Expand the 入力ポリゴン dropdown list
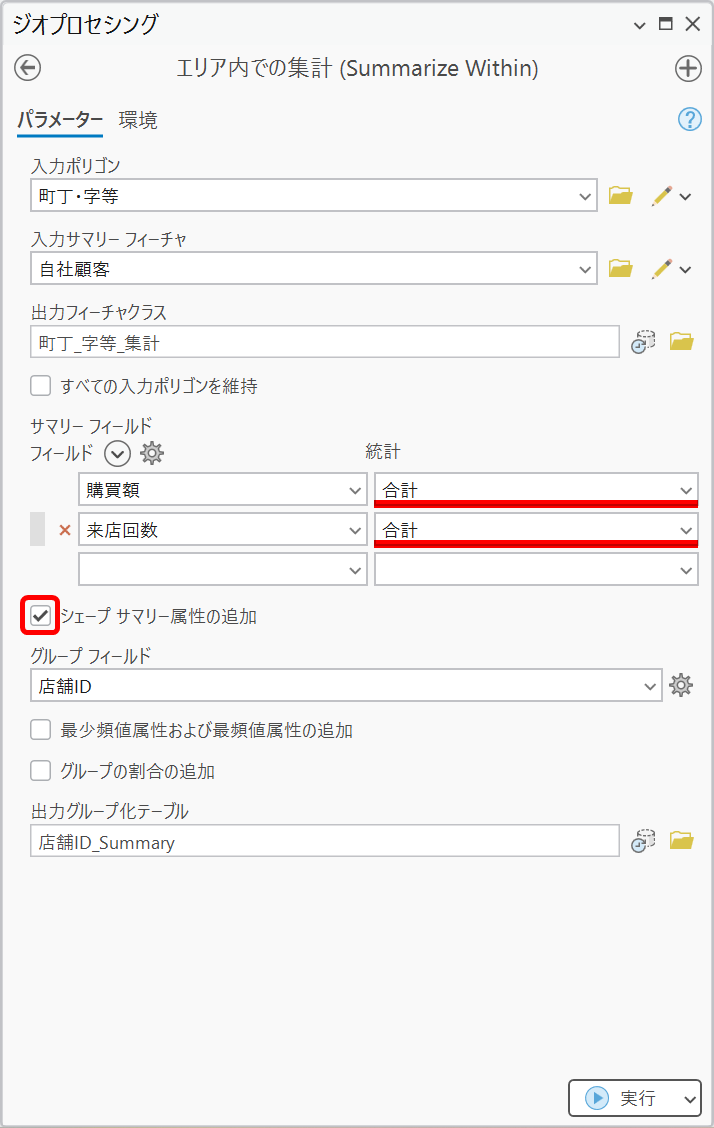Viewport: 714px width, 1128px height. (x=586, y=196)
